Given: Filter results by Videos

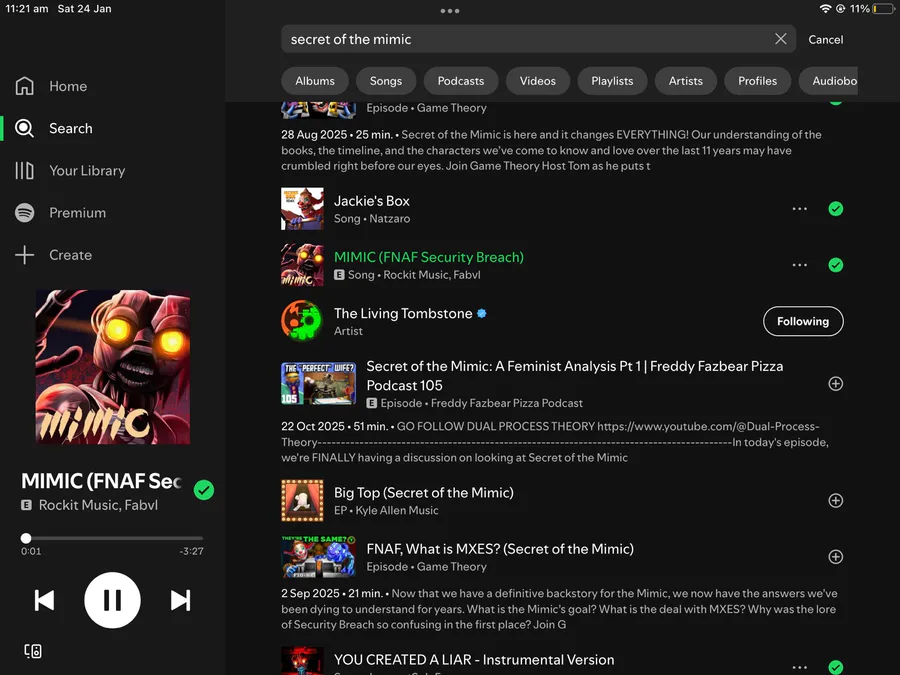Looking at the screenshot, I should [537, 81].
